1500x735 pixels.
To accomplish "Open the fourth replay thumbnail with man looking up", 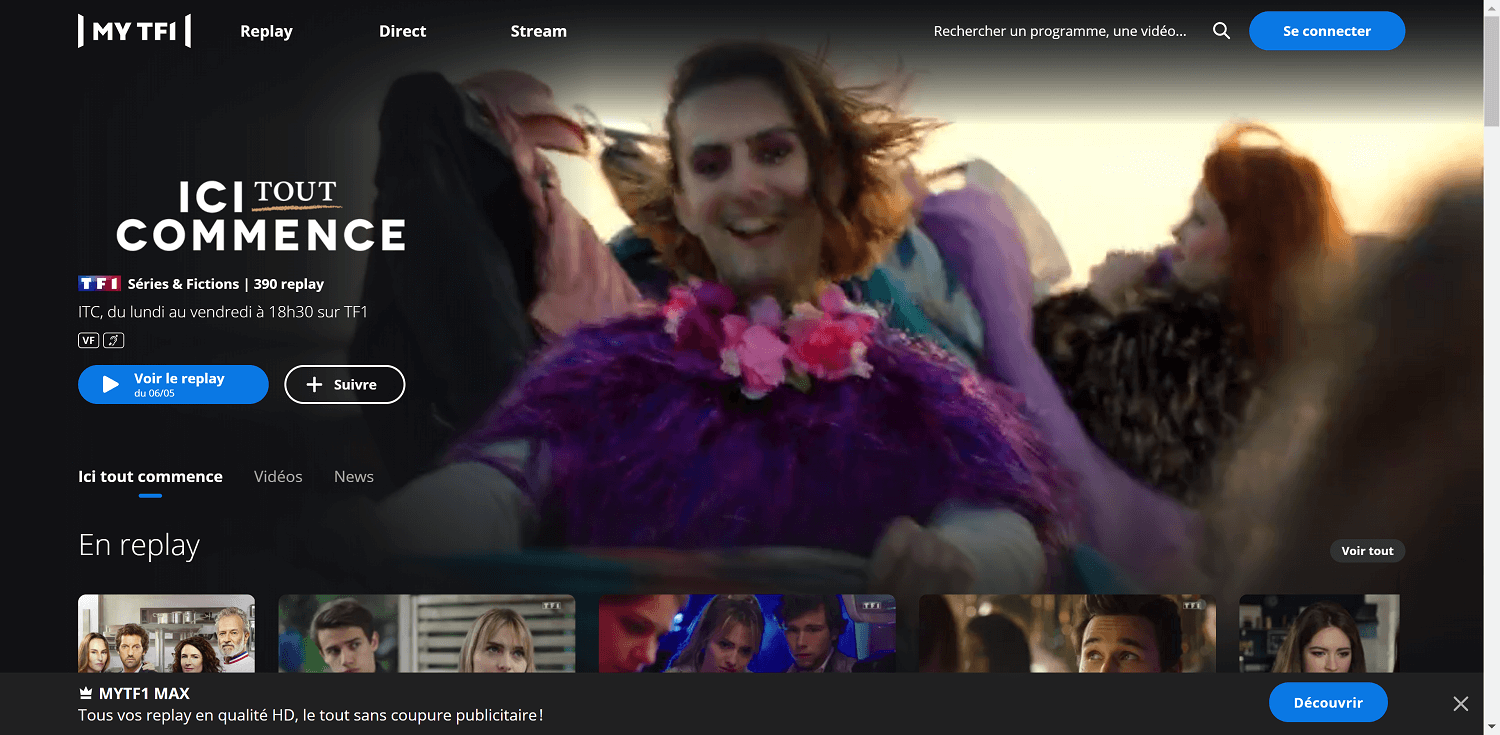I will pos(1067,634).
